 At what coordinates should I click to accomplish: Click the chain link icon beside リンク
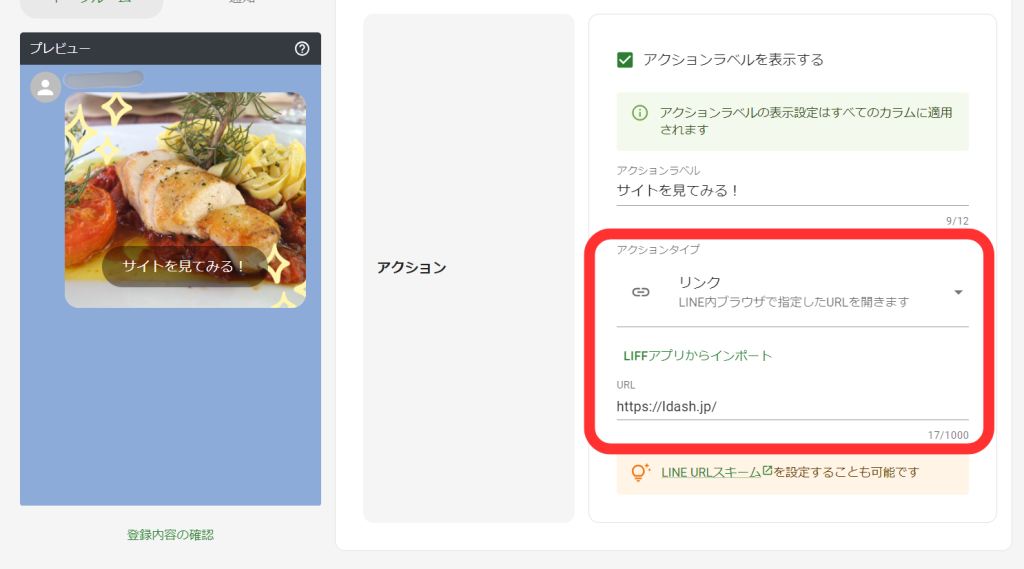click(x=641, y=292)
